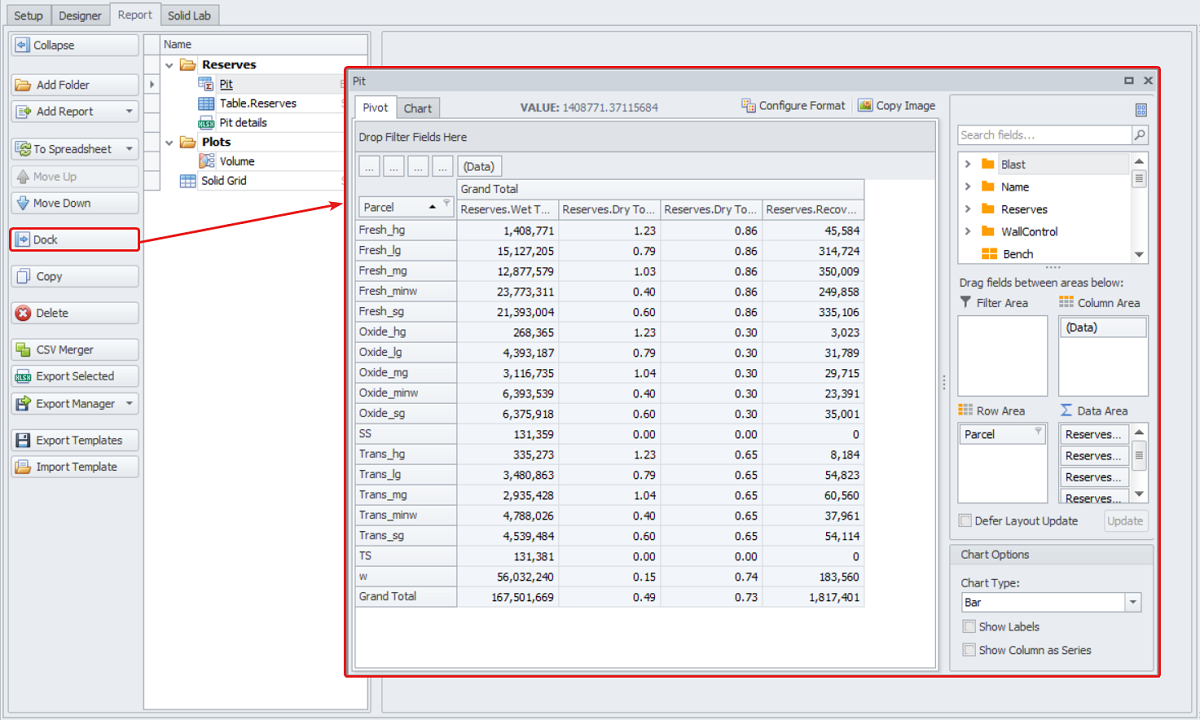
Task: Collapse the Reserves tree folder
Action: point(170,65)
